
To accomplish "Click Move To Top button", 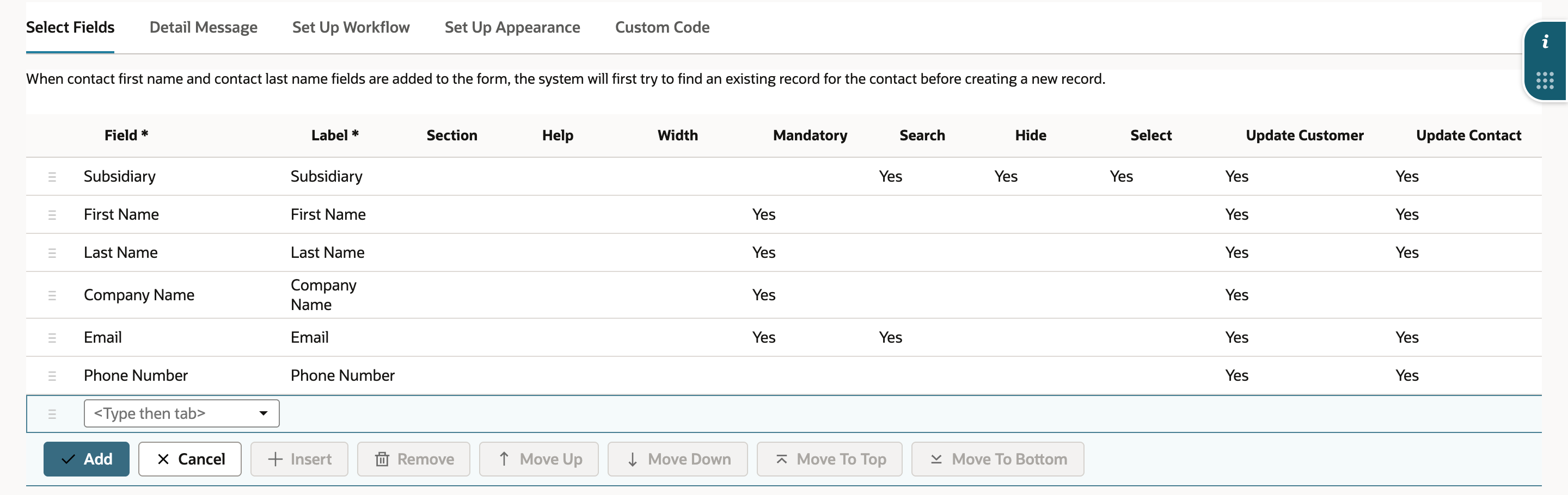I will click(829, 459).
